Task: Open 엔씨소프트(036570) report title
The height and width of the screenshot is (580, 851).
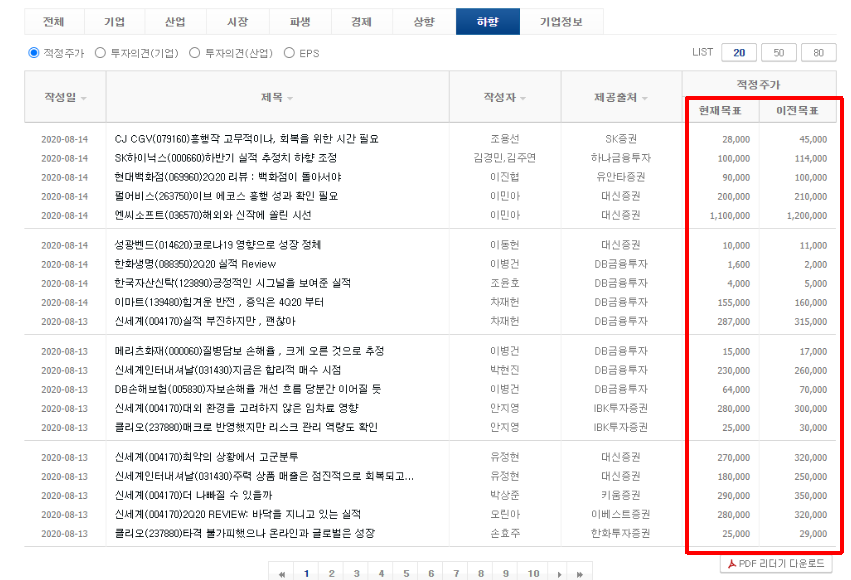Action: pos(213,215)
